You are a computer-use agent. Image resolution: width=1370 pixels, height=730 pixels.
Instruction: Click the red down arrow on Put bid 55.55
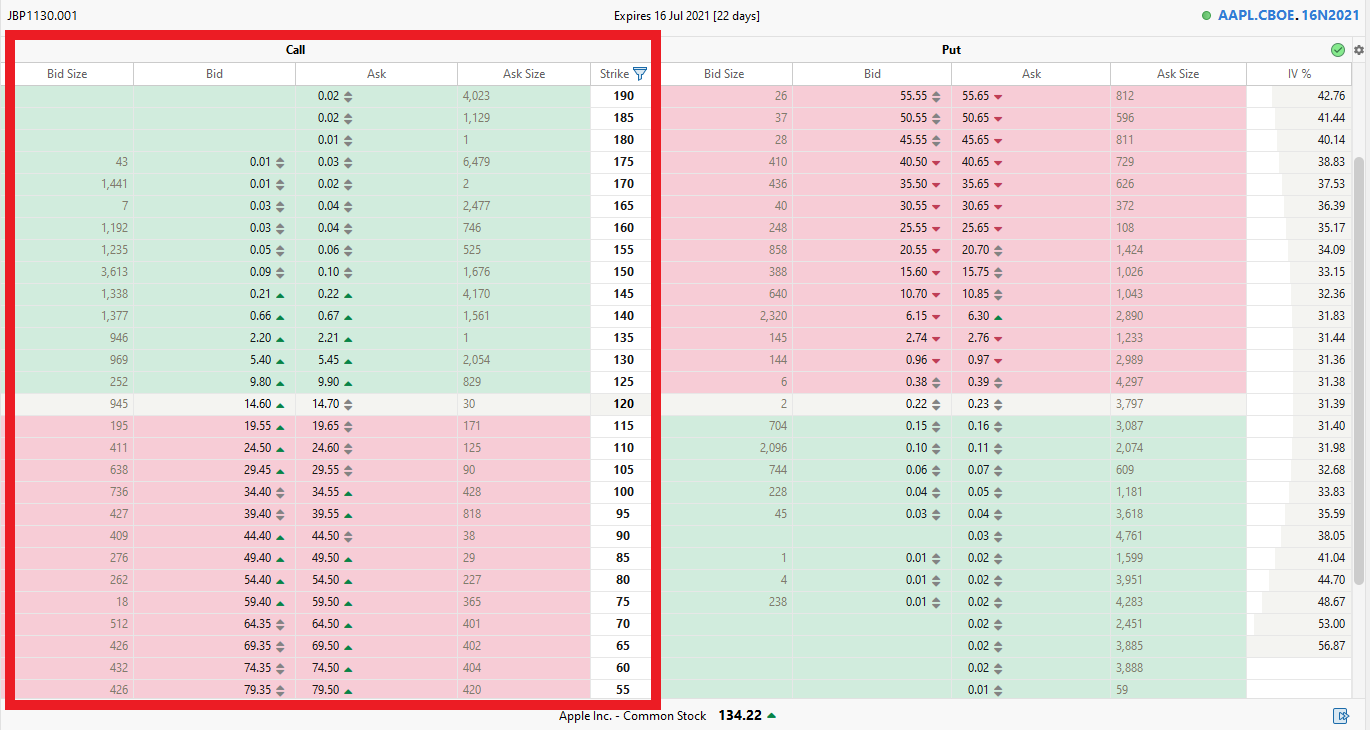point(934,96)
